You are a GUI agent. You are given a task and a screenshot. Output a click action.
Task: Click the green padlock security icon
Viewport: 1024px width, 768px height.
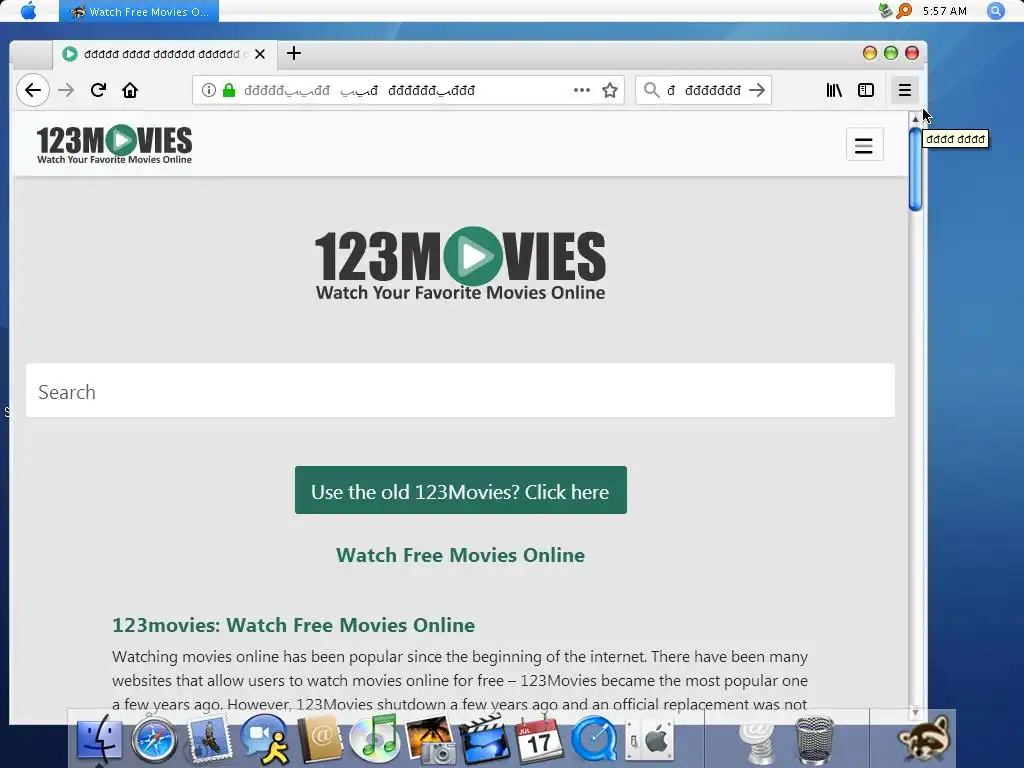point(229,90)
